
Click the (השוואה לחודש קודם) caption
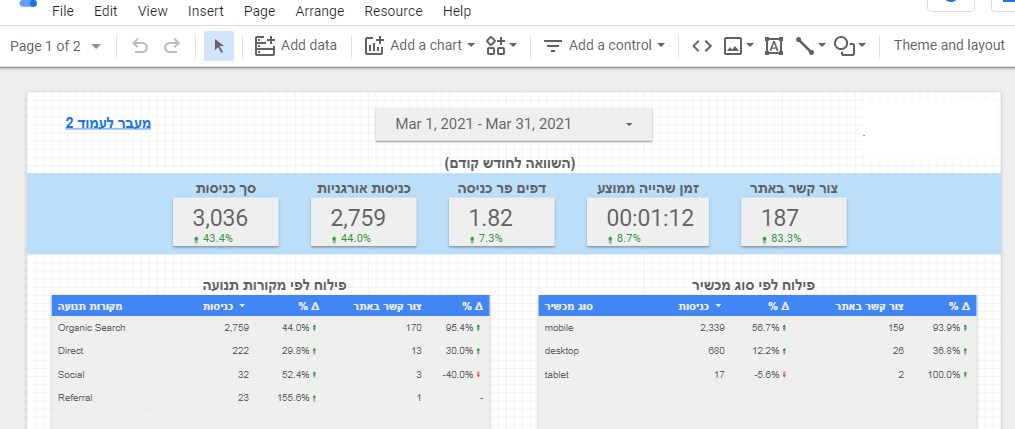coord(509,164)
